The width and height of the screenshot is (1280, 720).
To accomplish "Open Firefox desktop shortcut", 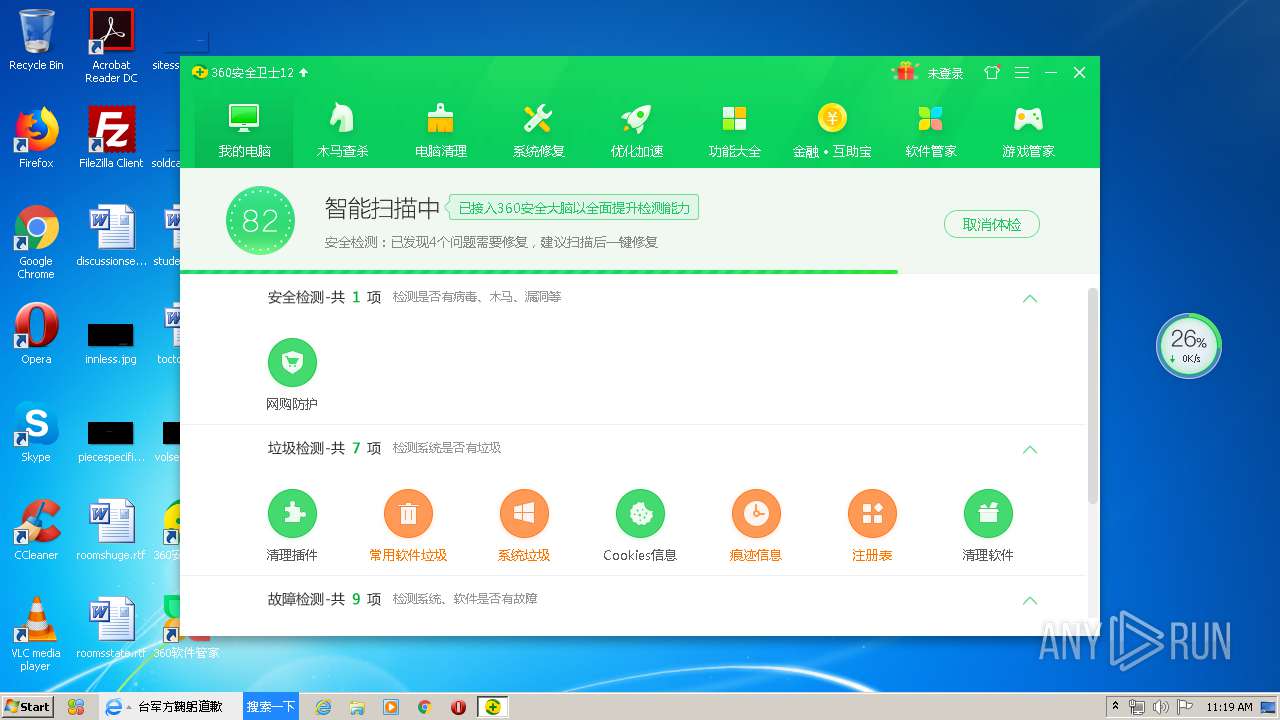I will point(36,138).
